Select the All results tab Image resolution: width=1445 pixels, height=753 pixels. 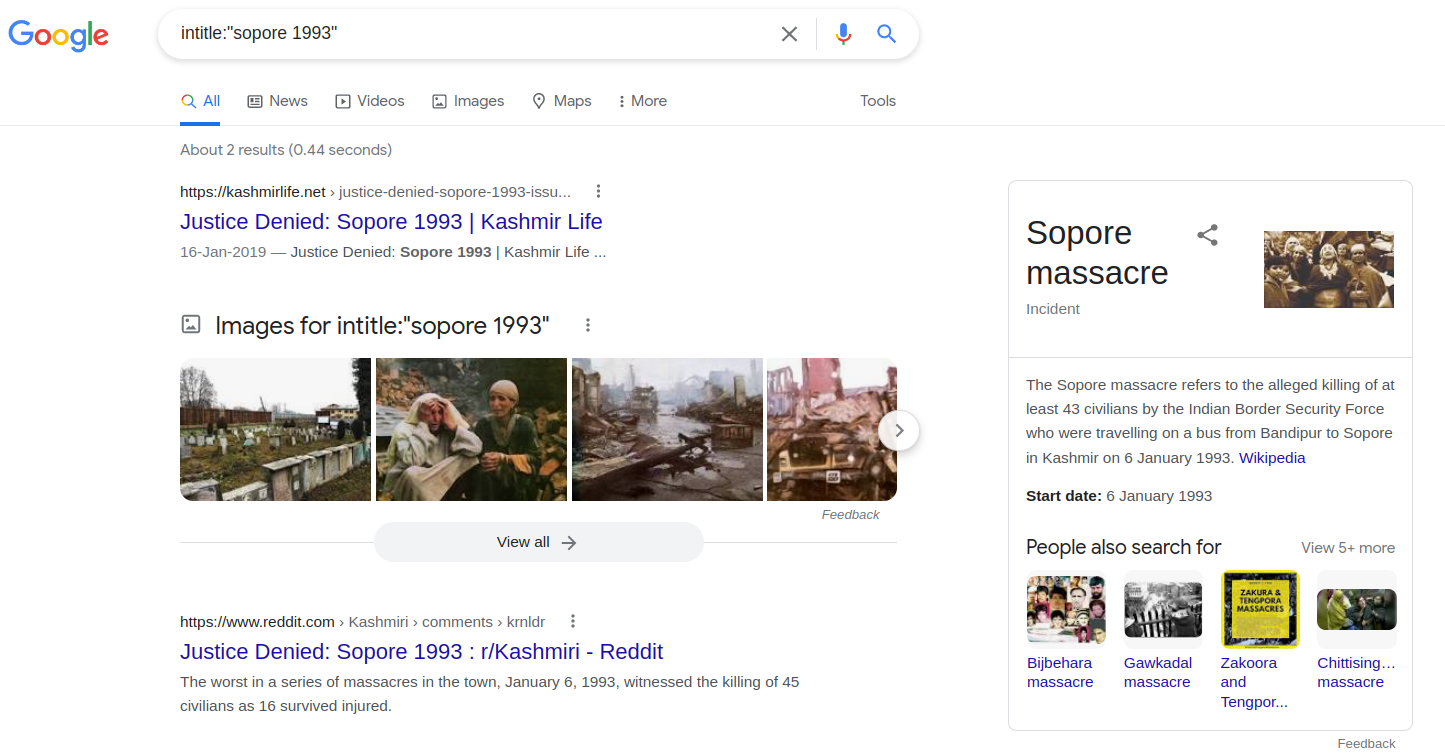coord(200,101)
